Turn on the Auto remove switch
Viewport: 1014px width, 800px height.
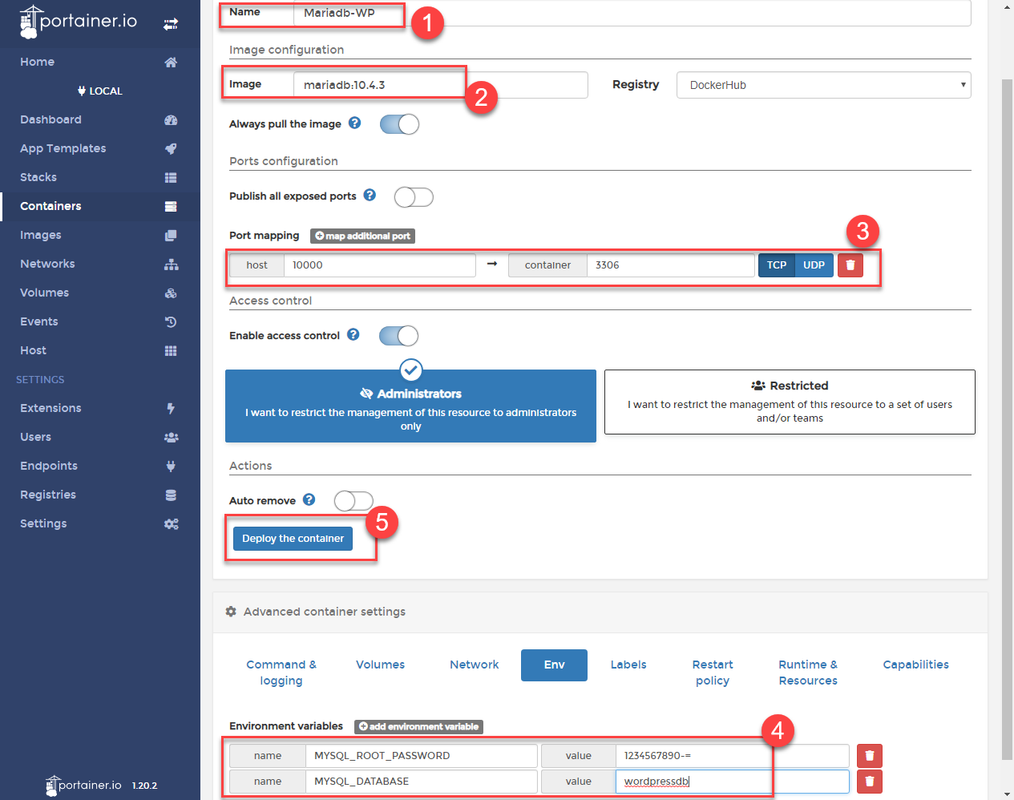[x=353, y=500]
